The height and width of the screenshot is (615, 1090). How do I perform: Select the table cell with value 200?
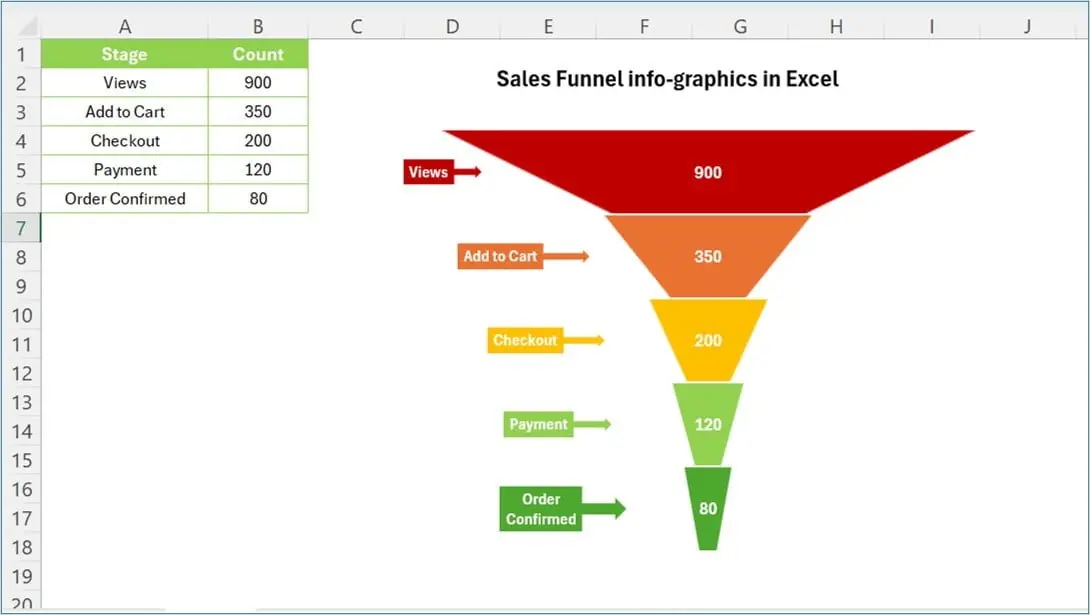click(258, 141)
